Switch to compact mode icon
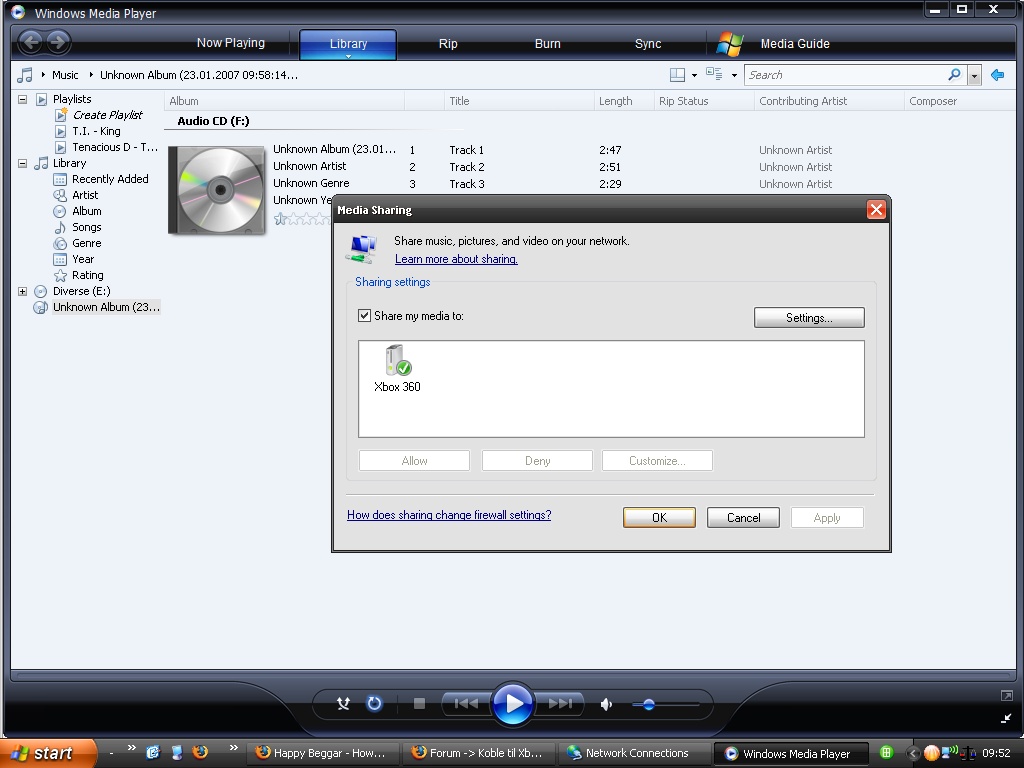This screenshot has width=1024, height=768. [1006, 718]
